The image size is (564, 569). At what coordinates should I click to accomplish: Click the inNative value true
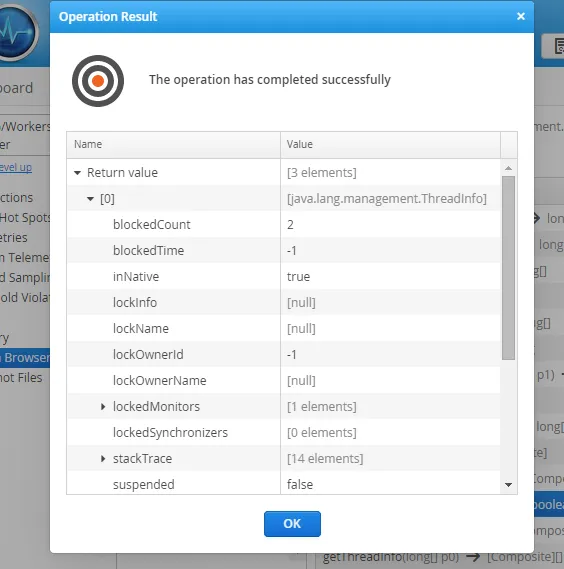[x=298, y=277]
